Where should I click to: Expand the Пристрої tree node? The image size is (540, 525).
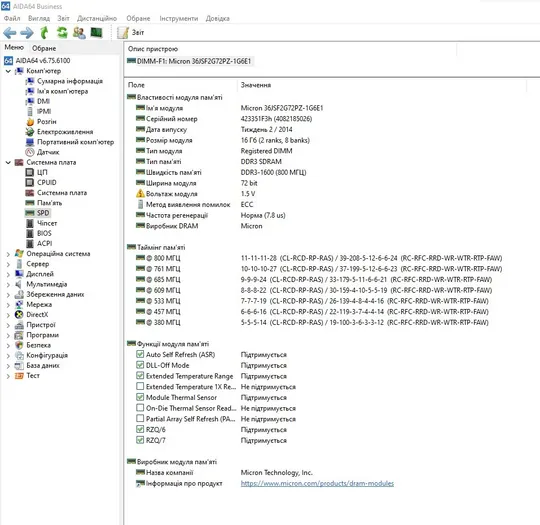[x=8, y=325]
